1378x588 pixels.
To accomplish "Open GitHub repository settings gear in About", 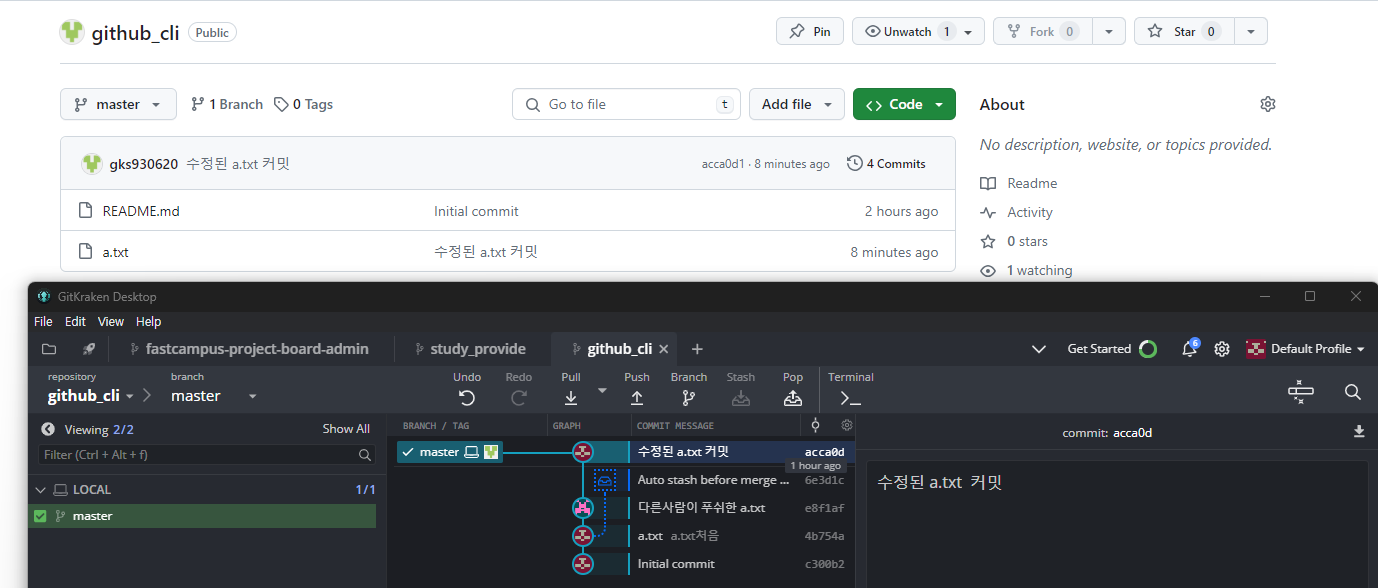I will coord(1268,104).
